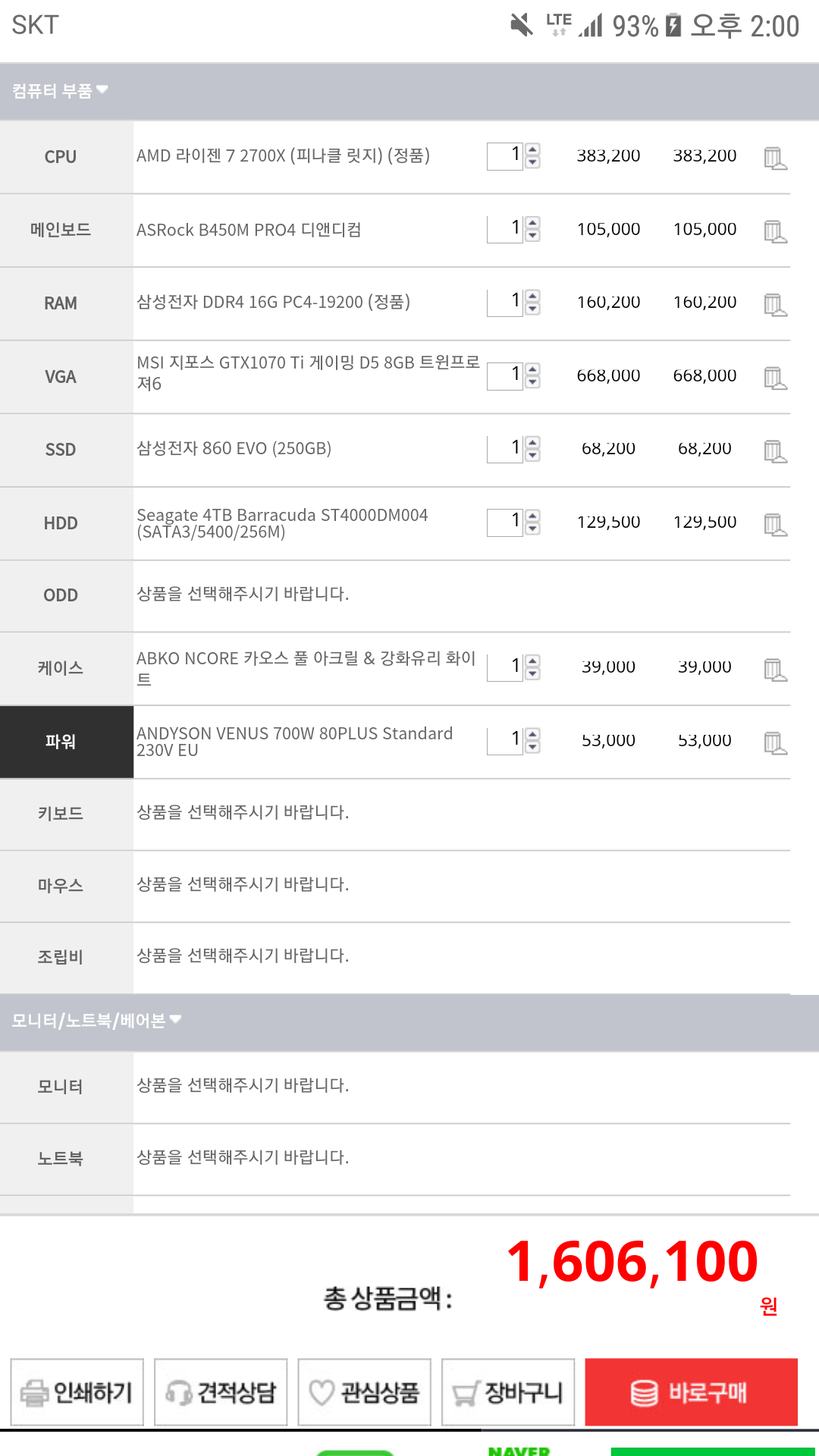Remove the ANDYSON VENUS power supply

775,742
